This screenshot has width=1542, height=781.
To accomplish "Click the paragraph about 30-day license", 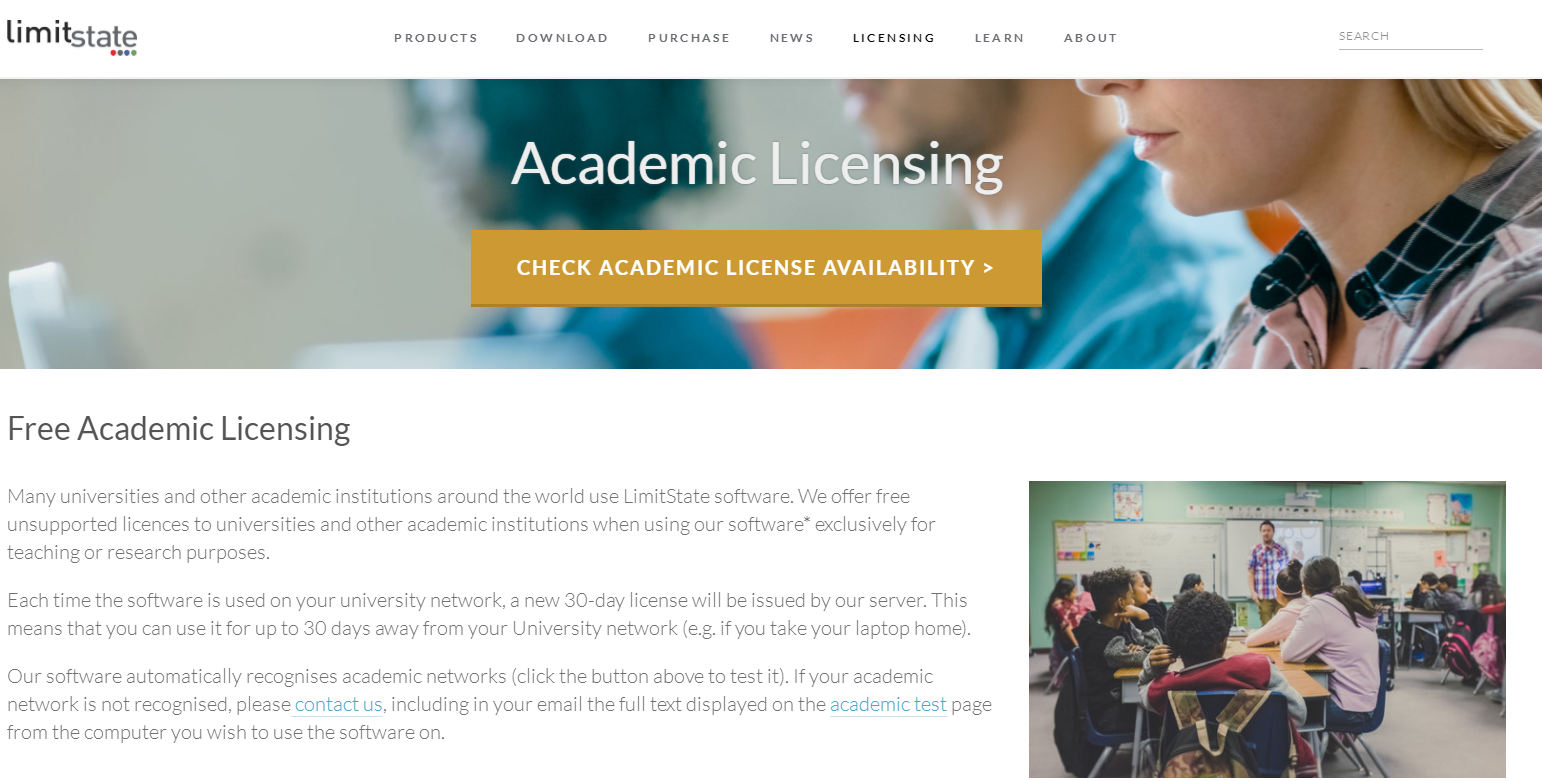I will [x=488, y=615].
